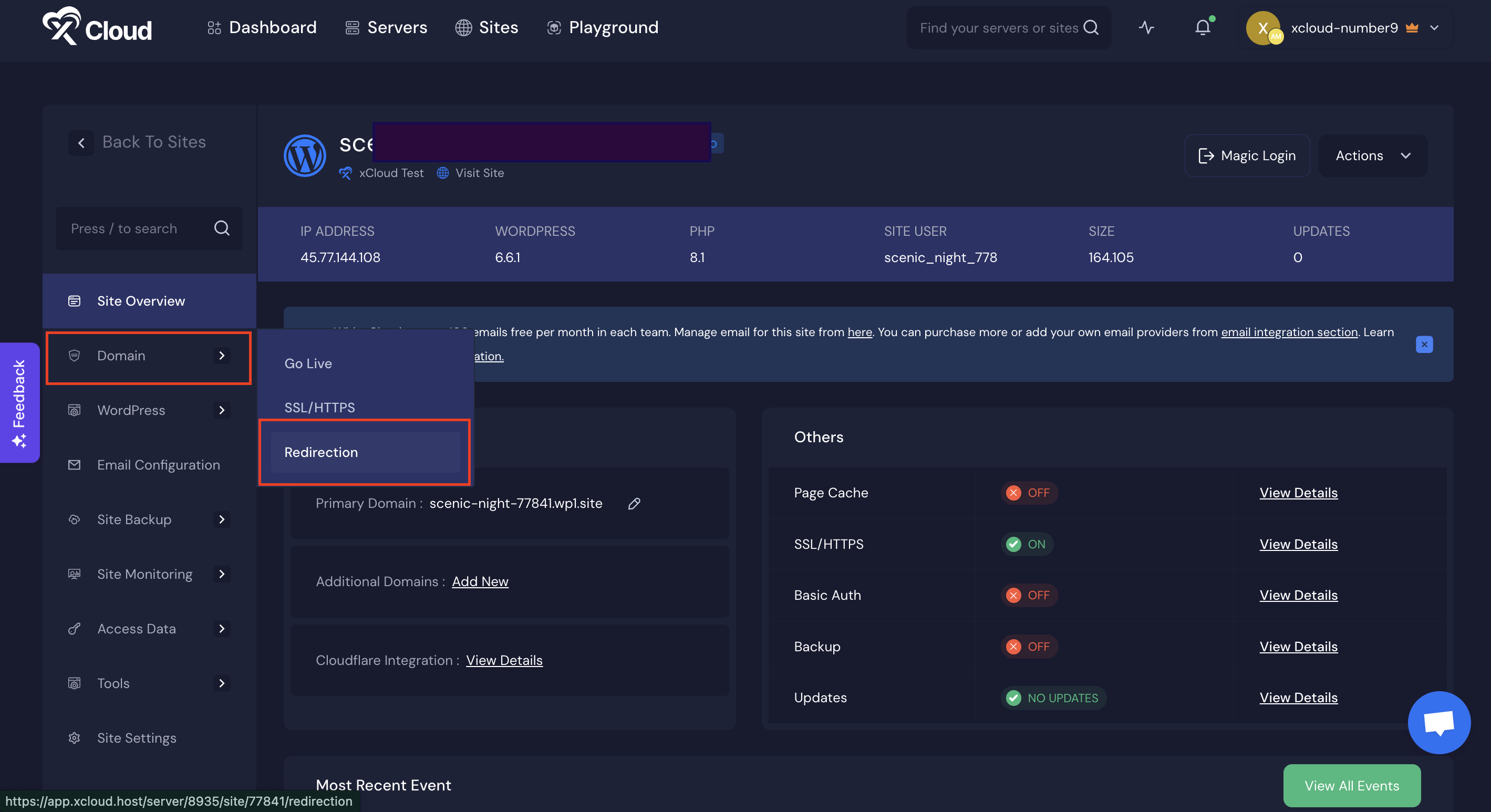
Task: Click the search magnifier in the top bar
Action: (1091, 27)
